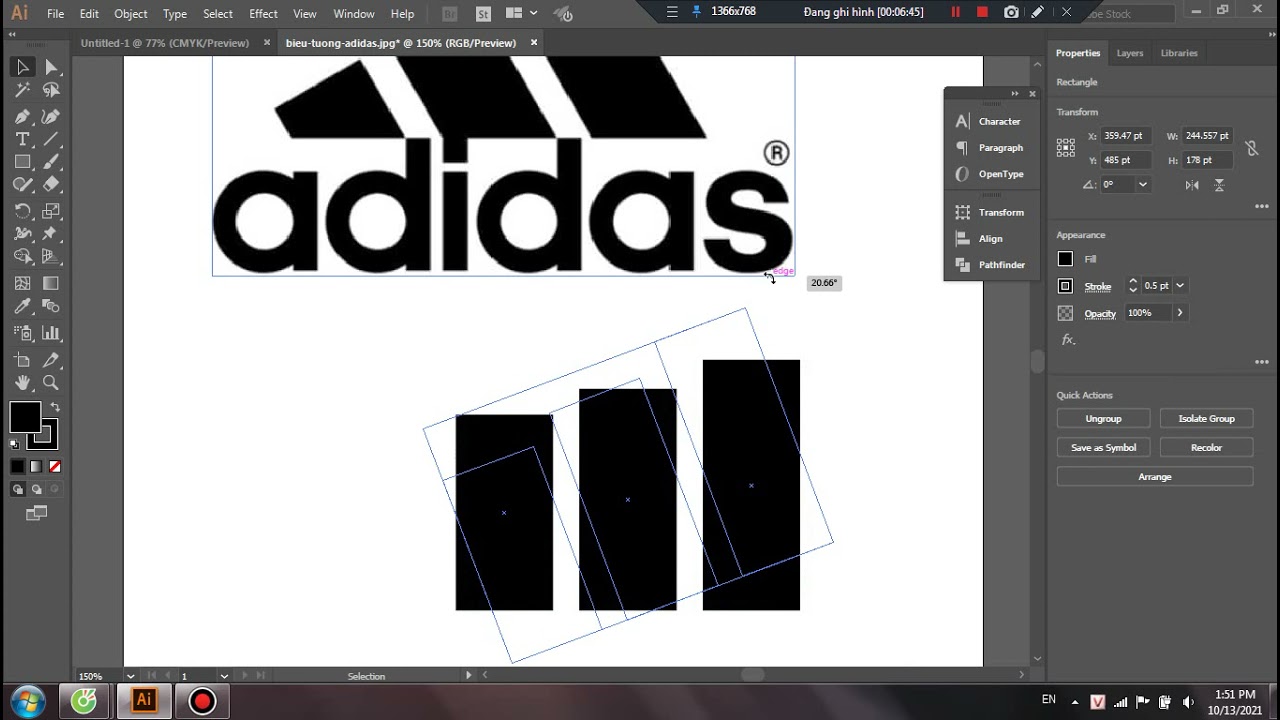Image resolution: width=1280 pixels, height=720 pixels.
Task: Open the Object menu
Action: coord(130,14)
